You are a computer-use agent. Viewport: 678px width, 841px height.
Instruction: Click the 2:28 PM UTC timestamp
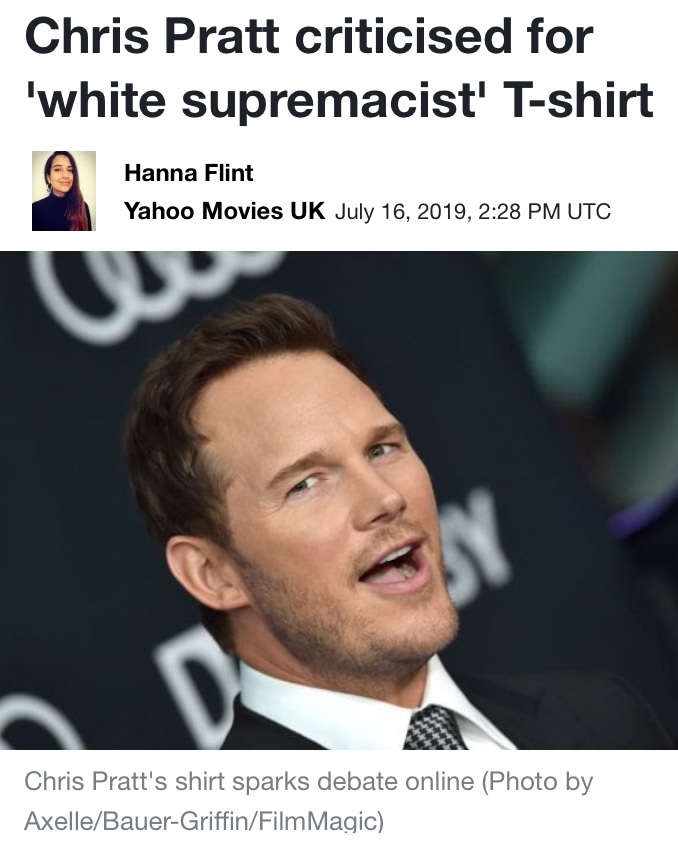click(x=543, y=211)
